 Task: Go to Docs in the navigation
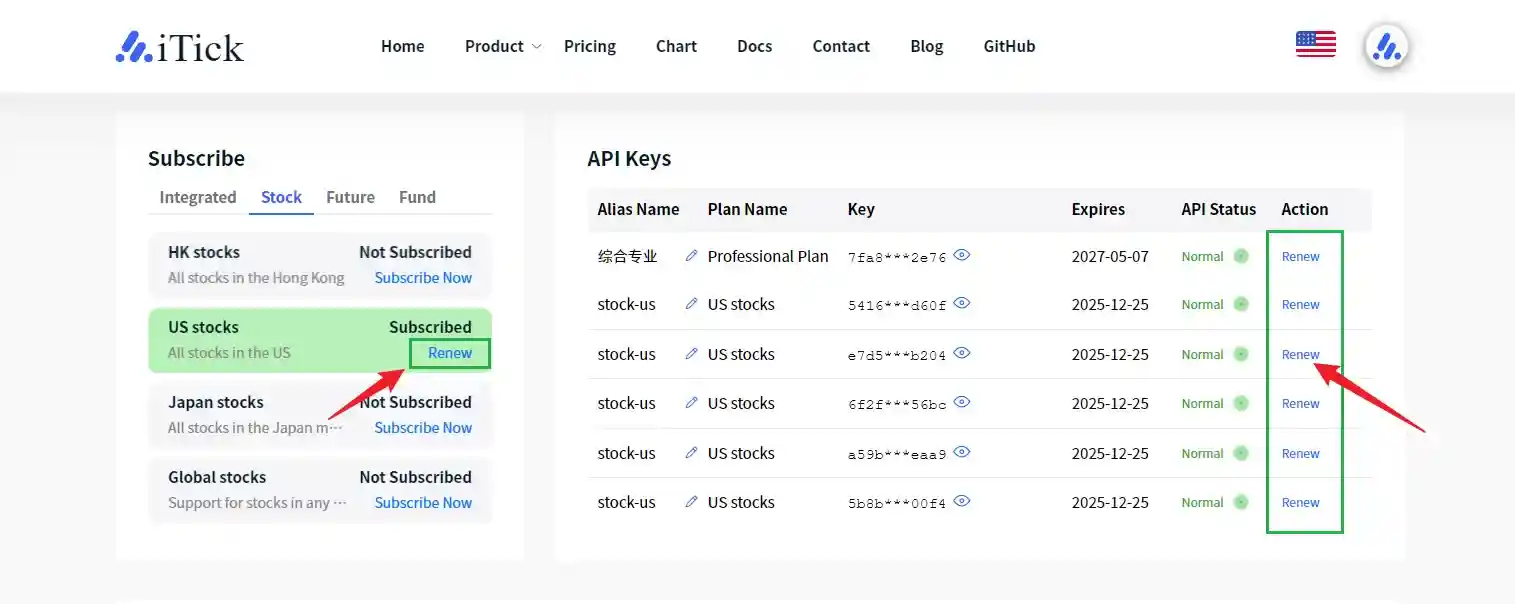[754, 46]
